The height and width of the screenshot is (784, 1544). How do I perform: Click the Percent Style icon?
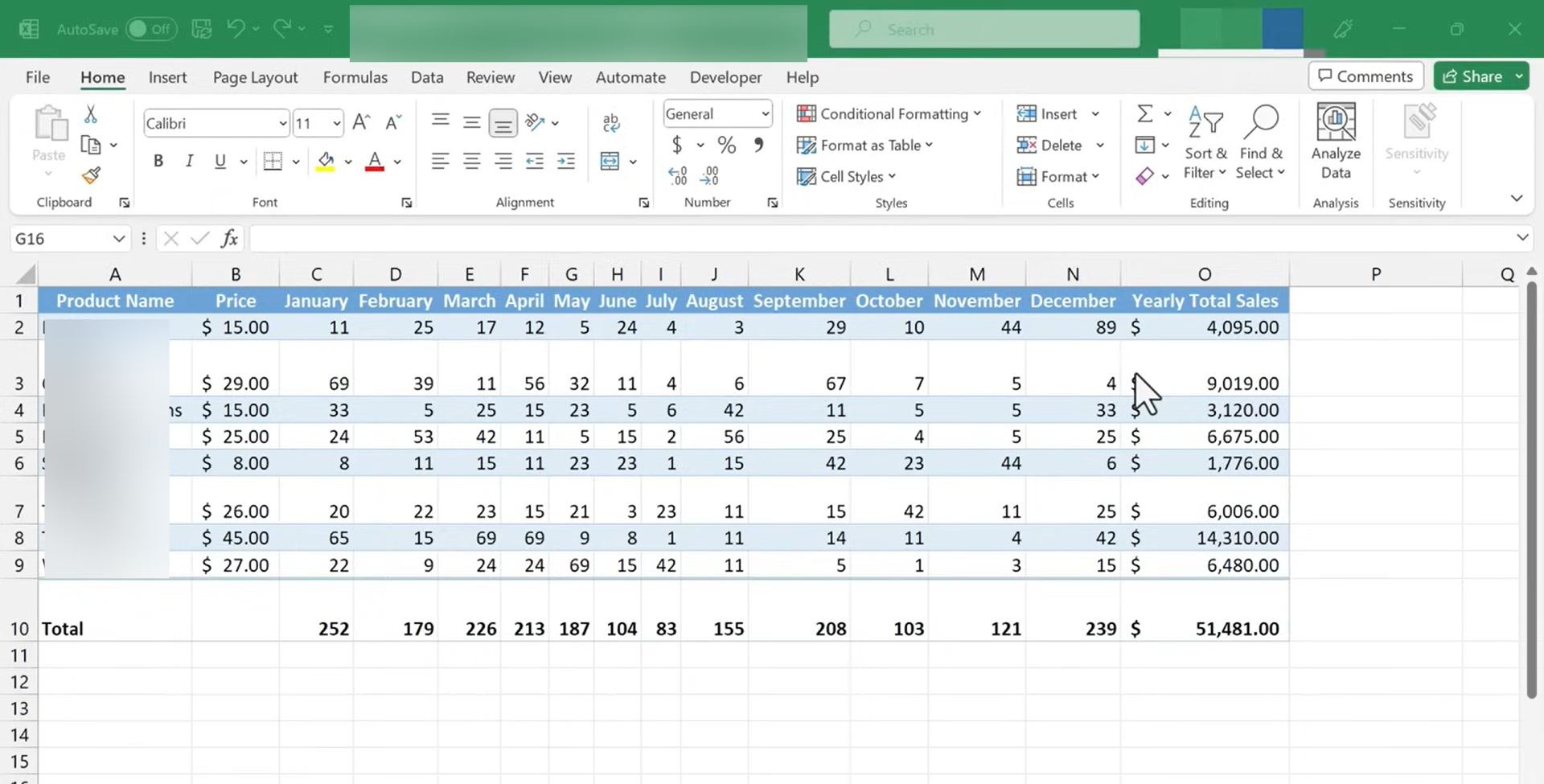coord(726,146)
